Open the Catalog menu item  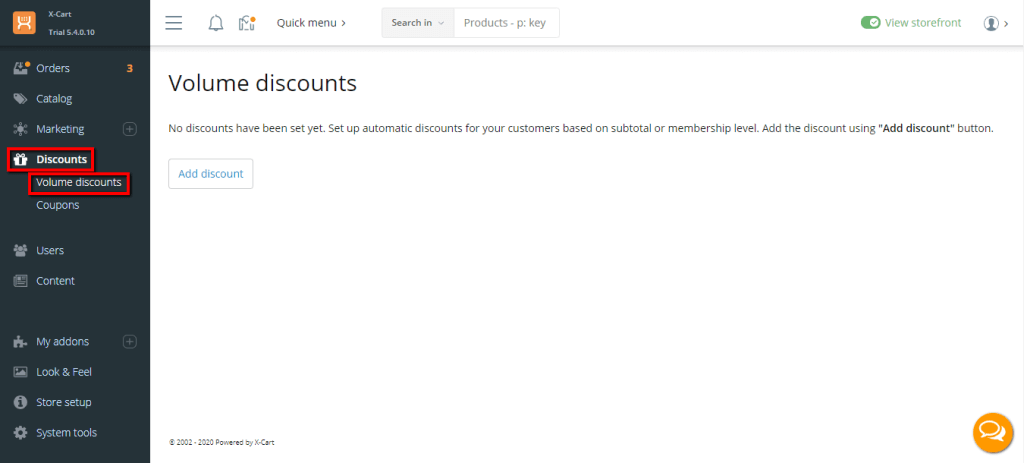(54, 99)
